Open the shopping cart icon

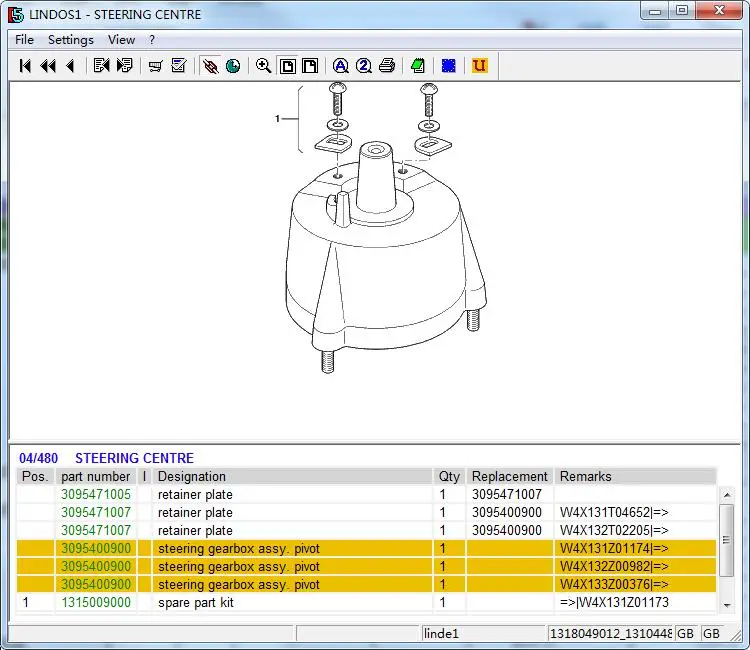coord(155,66)
